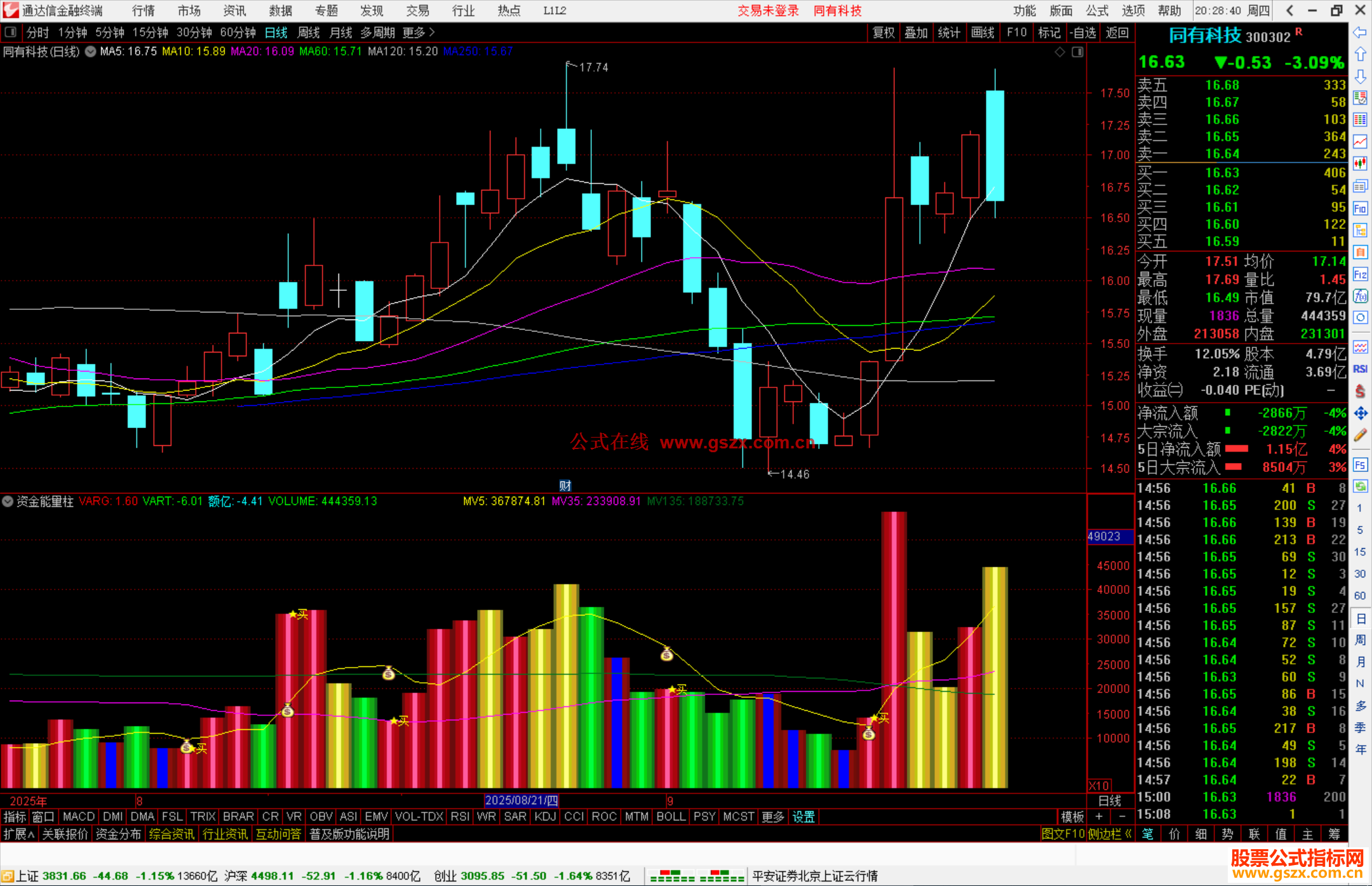Select the pencil drawing tool icon
Viewport: 1372px width, 886px height.
[x=1360, y=435]
